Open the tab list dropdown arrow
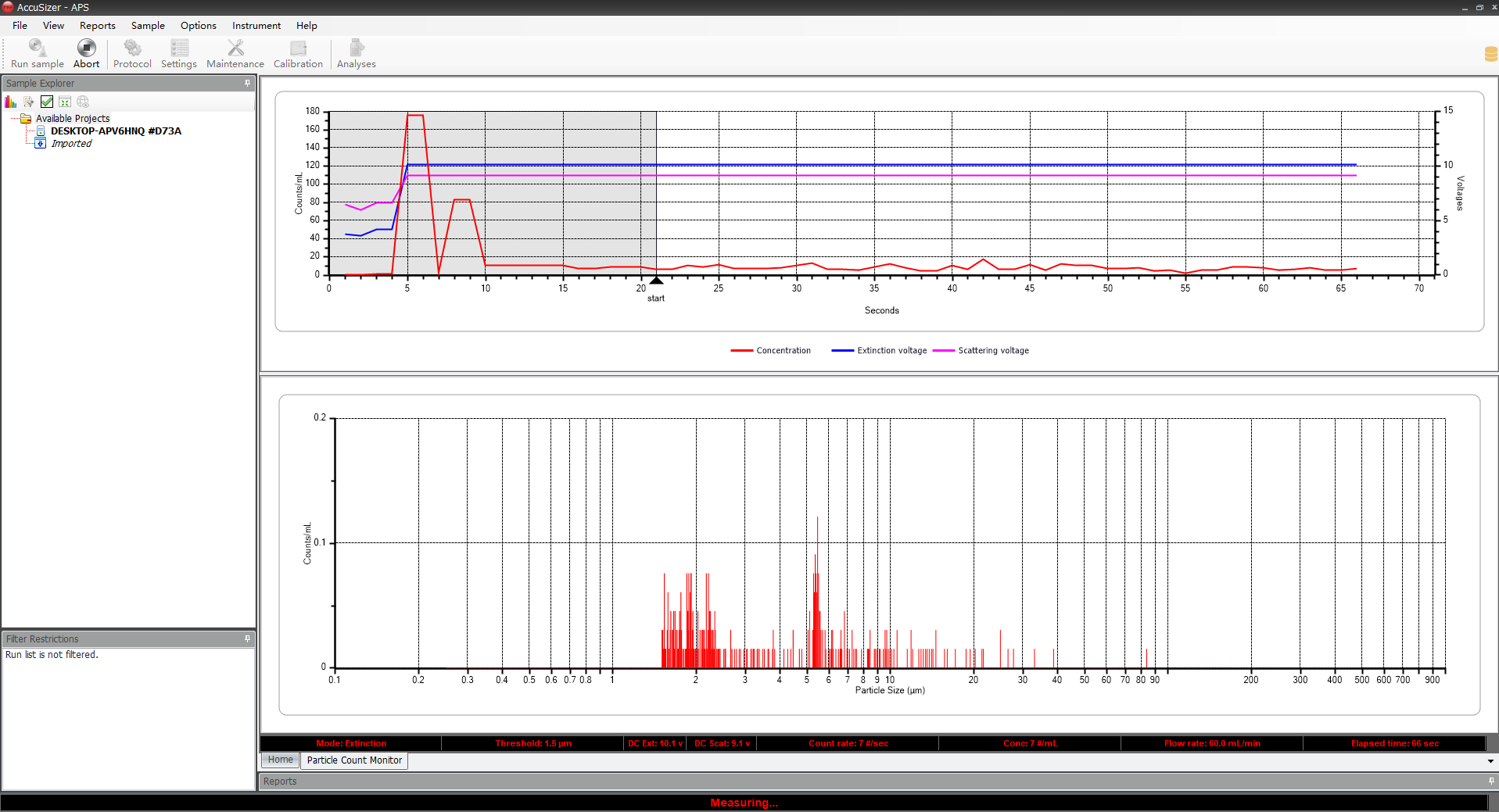 tap(1490, 761)
